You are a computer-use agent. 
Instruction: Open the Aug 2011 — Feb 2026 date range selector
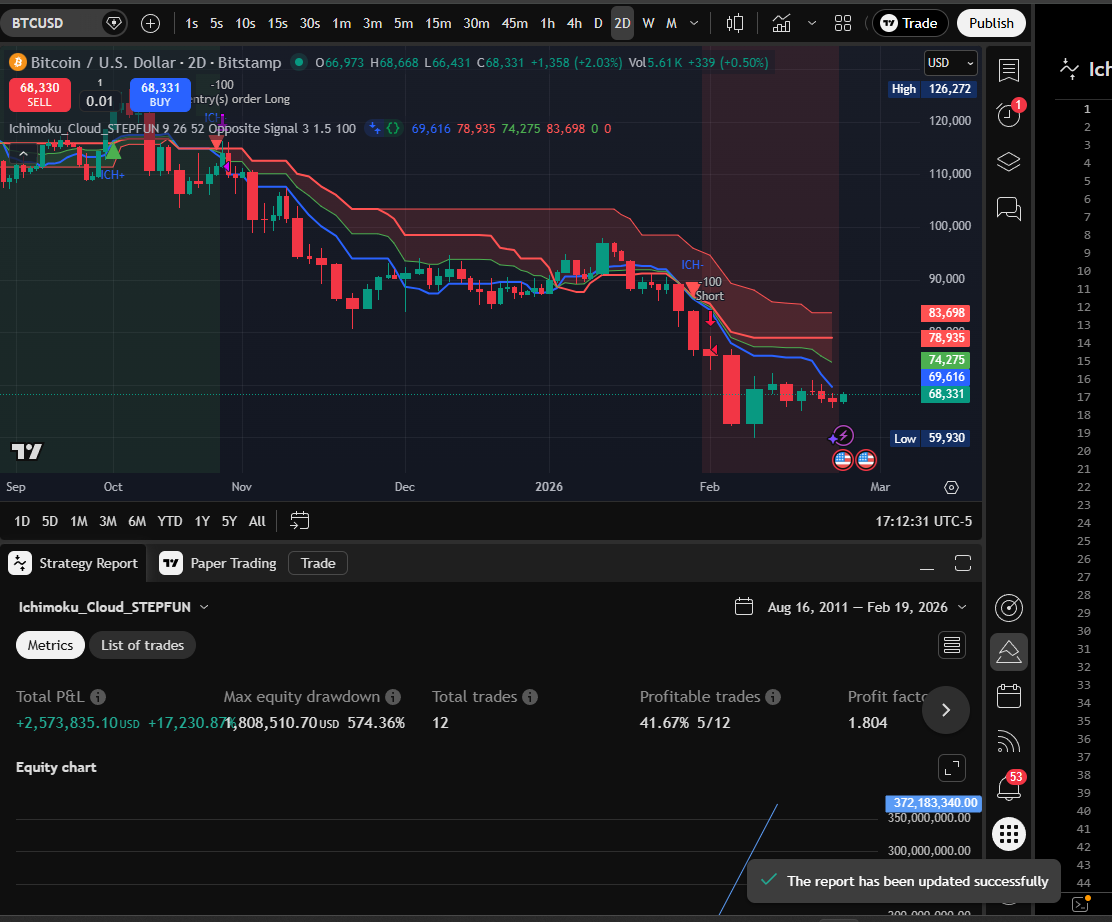click(850, 606)
